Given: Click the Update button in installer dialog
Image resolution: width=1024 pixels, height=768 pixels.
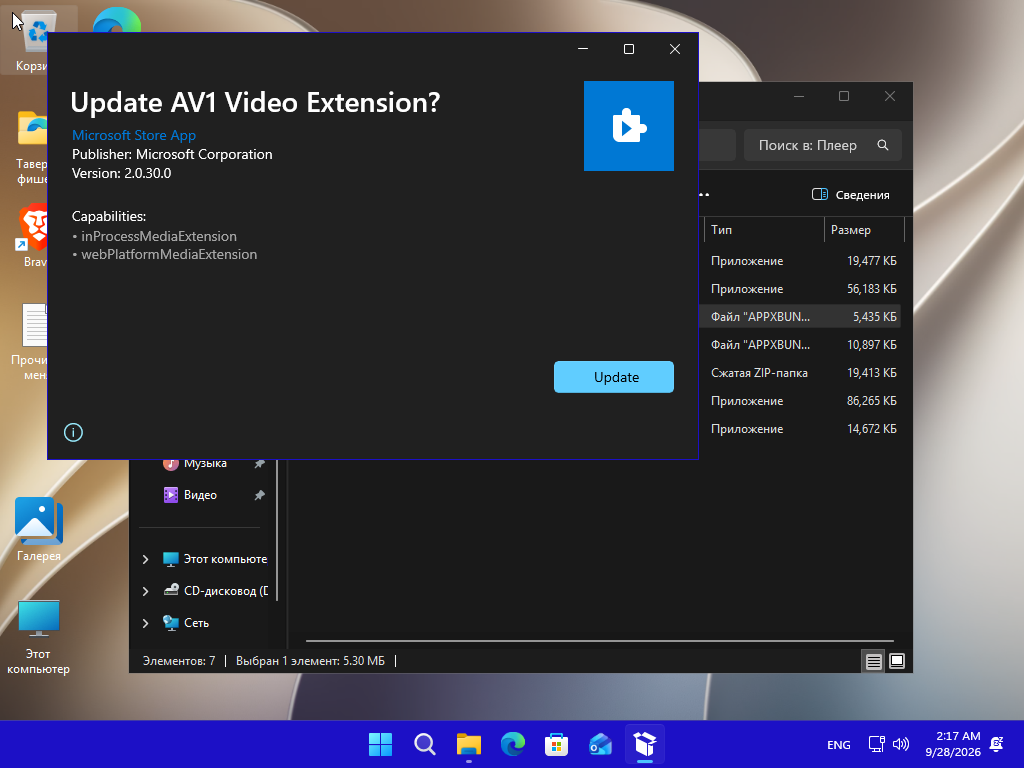Looking at the screenshot, I should (613, 377).
